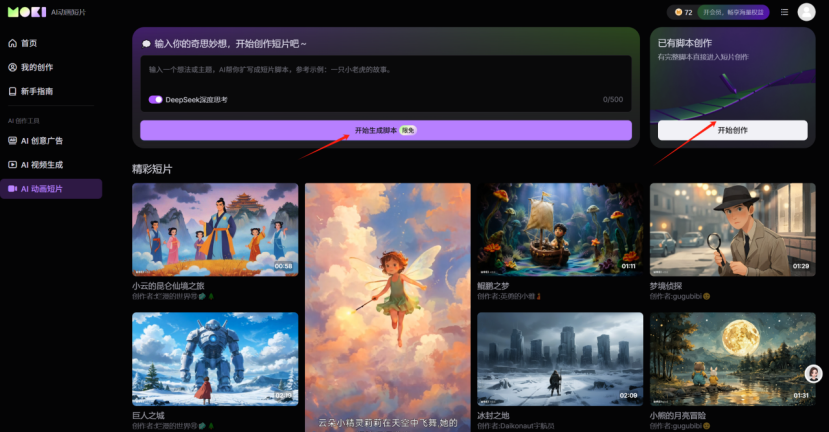Click the 新手指南 book icon
829x432 pixels.
coord(13,91)
